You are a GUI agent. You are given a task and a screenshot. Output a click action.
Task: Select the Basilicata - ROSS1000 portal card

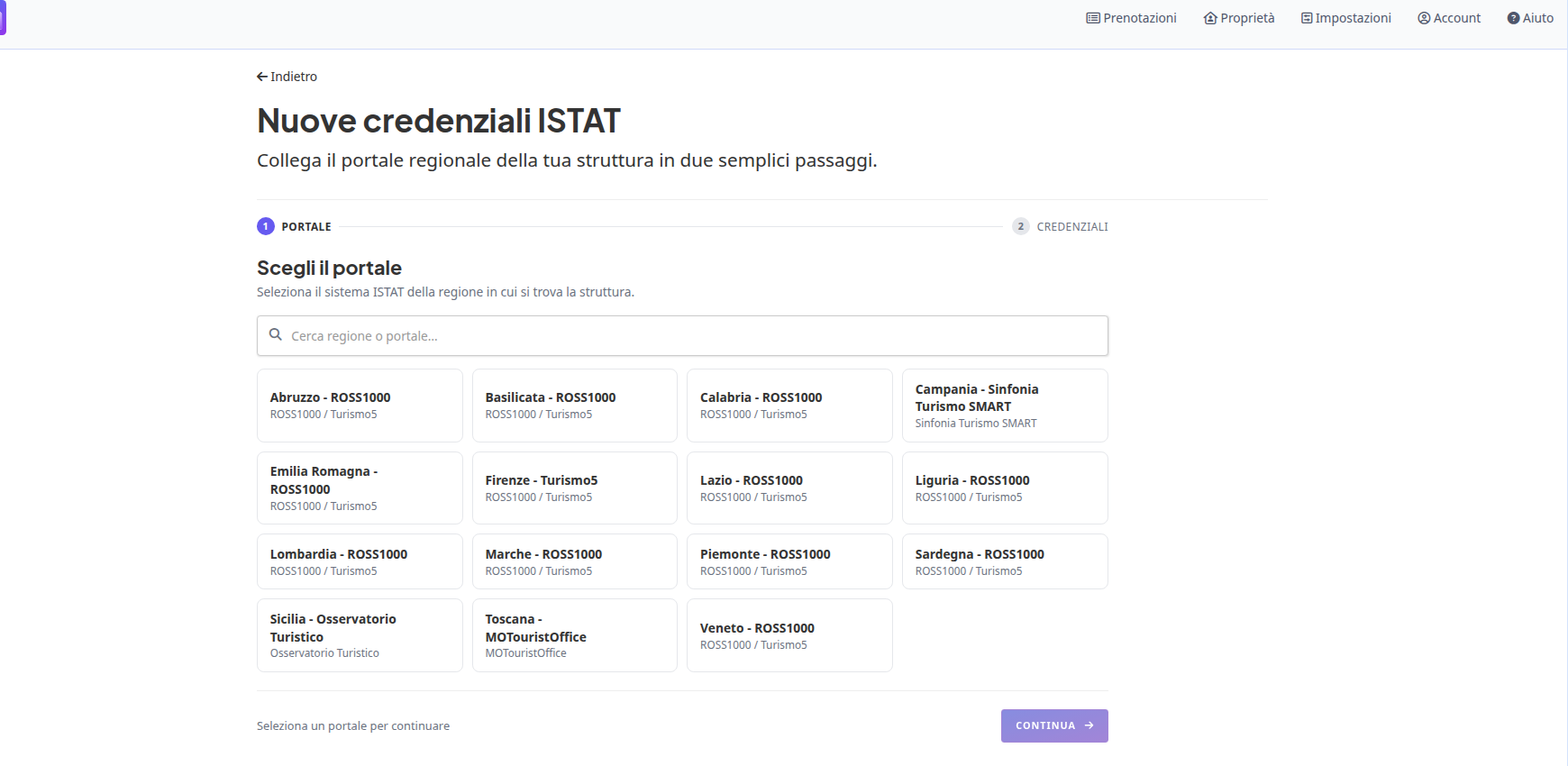coord(575,406)
